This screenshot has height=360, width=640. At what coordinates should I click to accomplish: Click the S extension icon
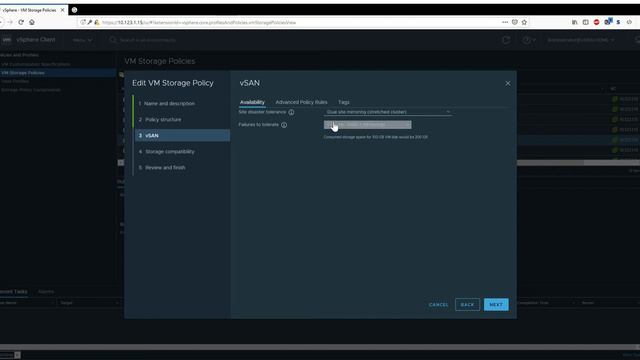click(x=618, y=22)
